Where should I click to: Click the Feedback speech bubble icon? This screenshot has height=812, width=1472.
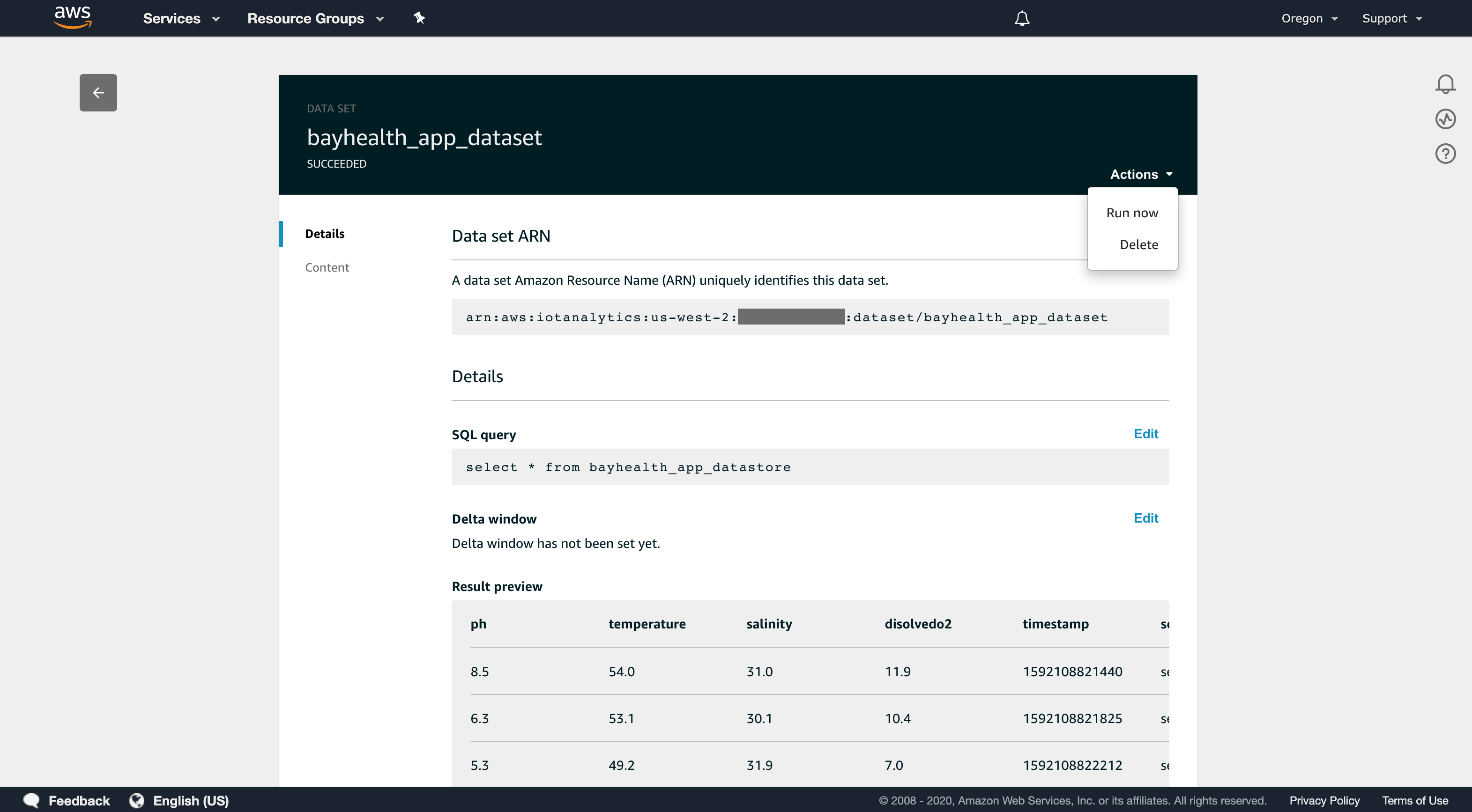pyautogui.click(x=31, y=801)
